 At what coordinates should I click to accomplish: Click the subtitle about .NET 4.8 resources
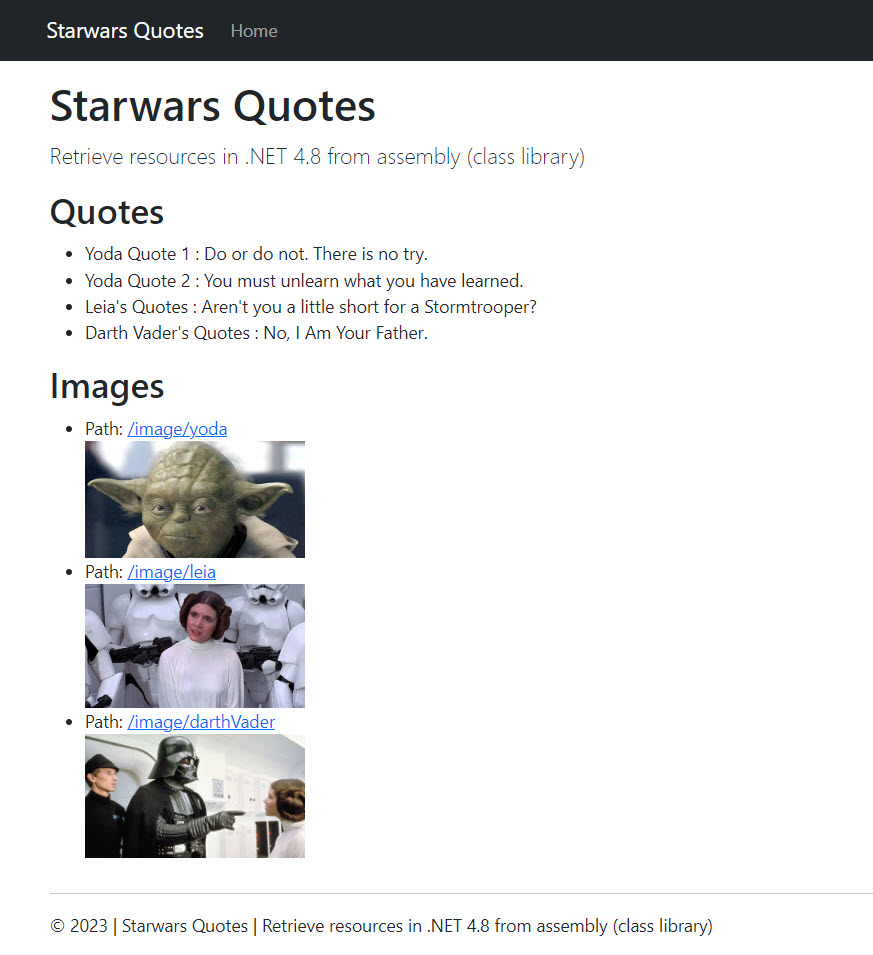pyautogui.click(x=317, y=157)
